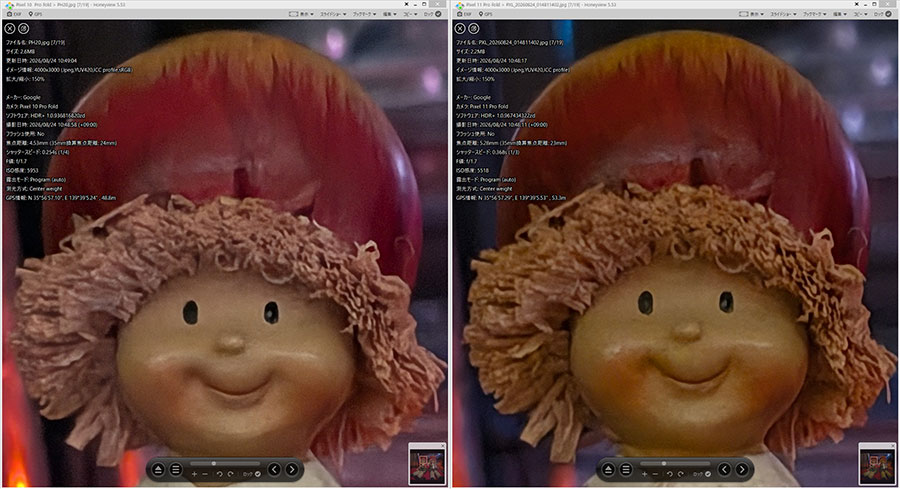900x489 pixels.
Task: Rotate image counterclockwise in left window
Action: pos(219,474)
